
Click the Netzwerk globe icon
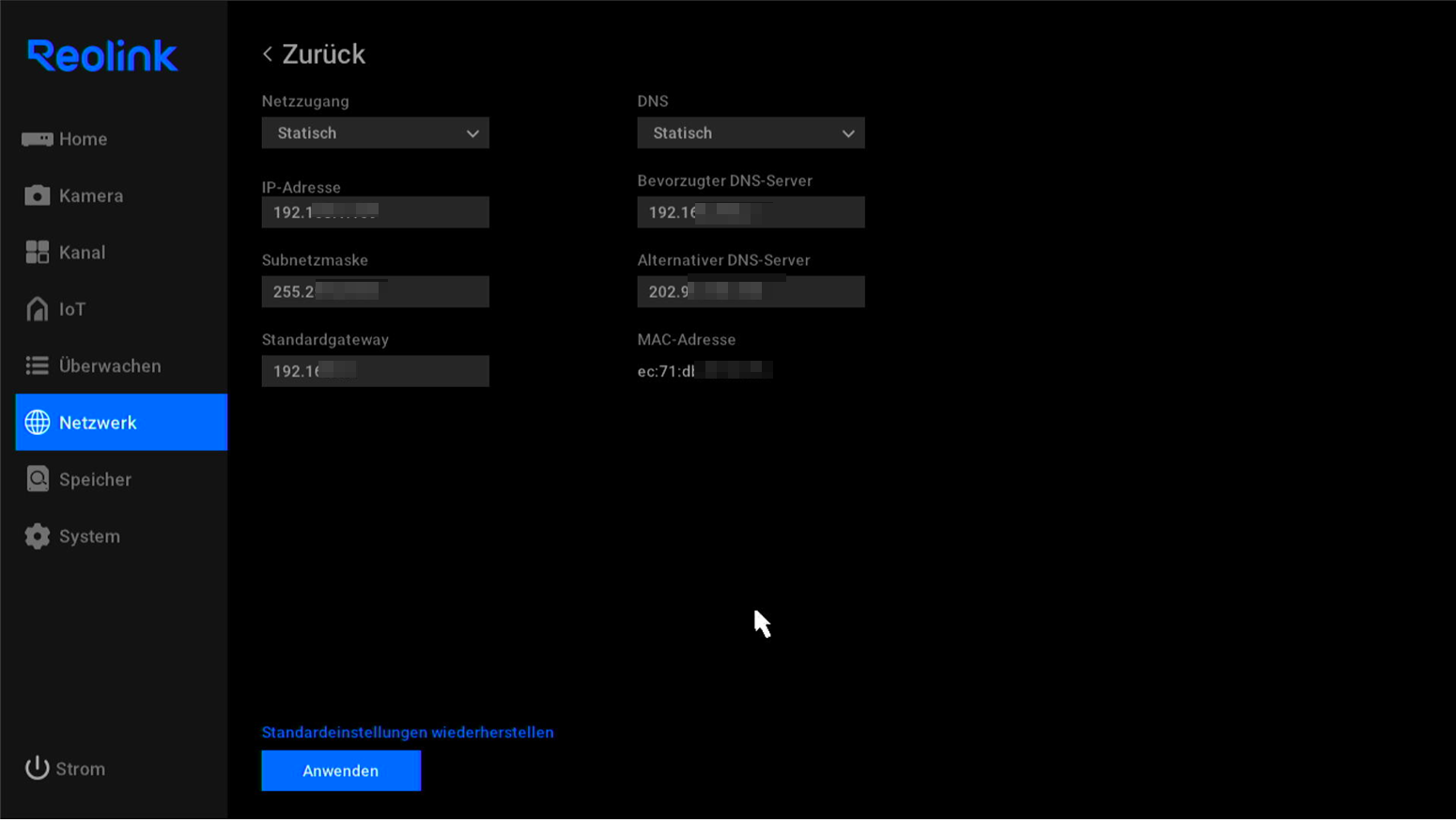coord(37,423)
